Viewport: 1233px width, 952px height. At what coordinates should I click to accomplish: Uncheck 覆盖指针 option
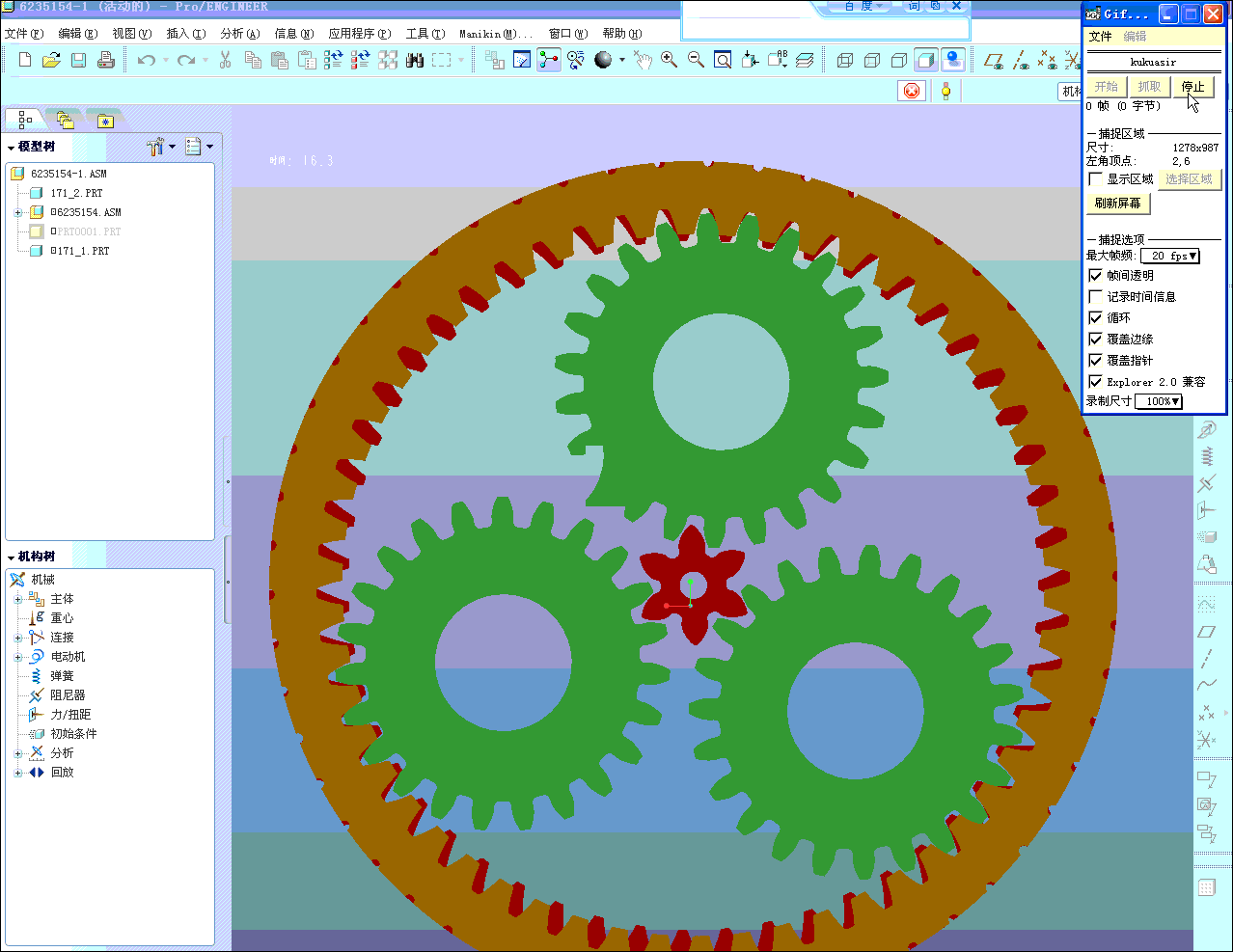click(1095, 361)
